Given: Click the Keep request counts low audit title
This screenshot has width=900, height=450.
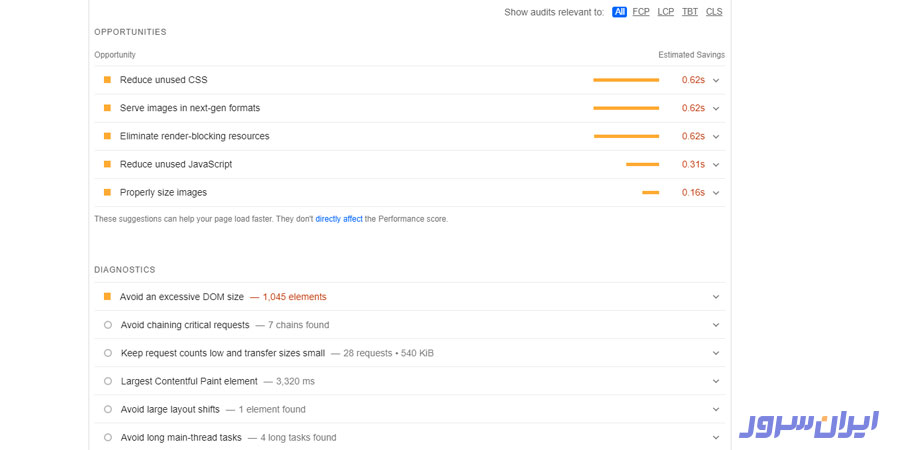Looking at the screenshot, I should pos(222,353).
